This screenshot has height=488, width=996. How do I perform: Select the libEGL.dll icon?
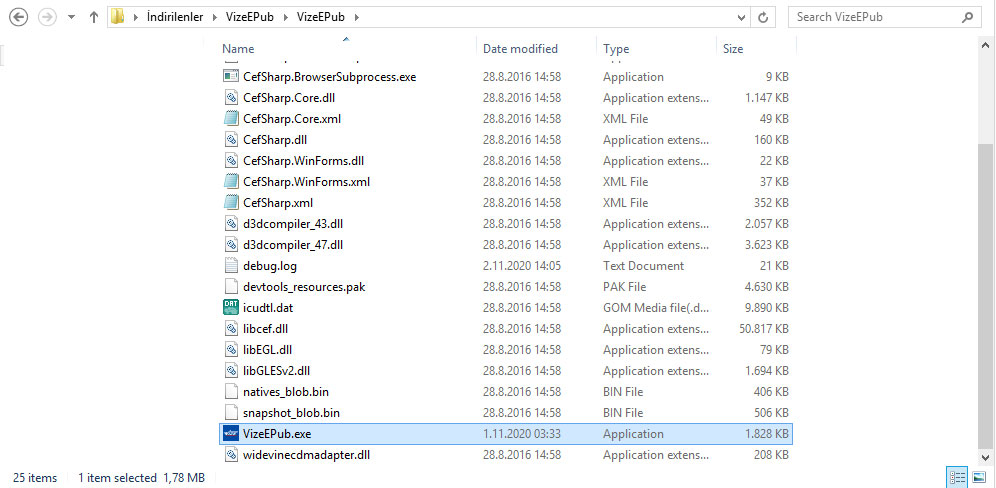click(x=231, y=349)
